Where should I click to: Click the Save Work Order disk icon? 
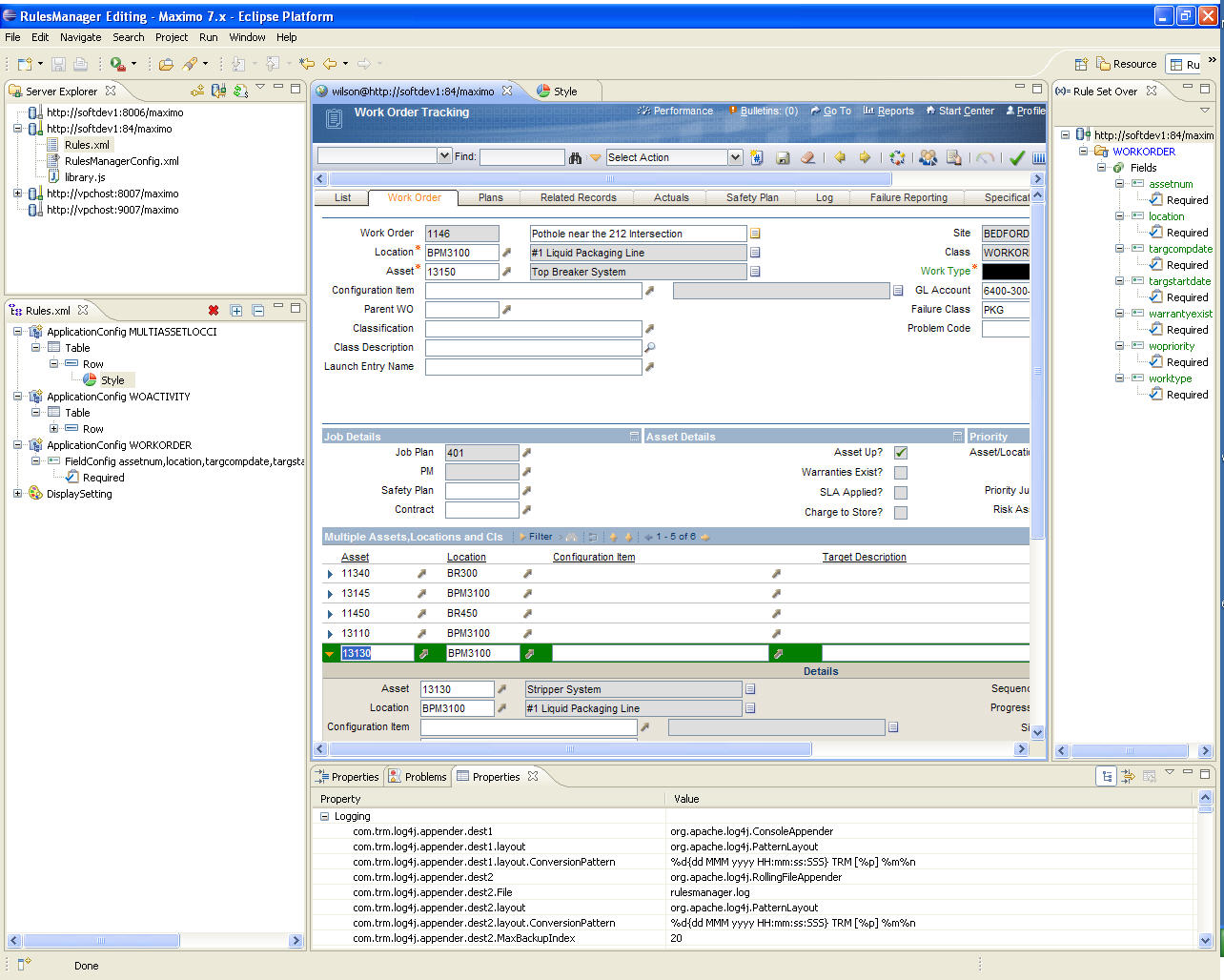(783, 158)
